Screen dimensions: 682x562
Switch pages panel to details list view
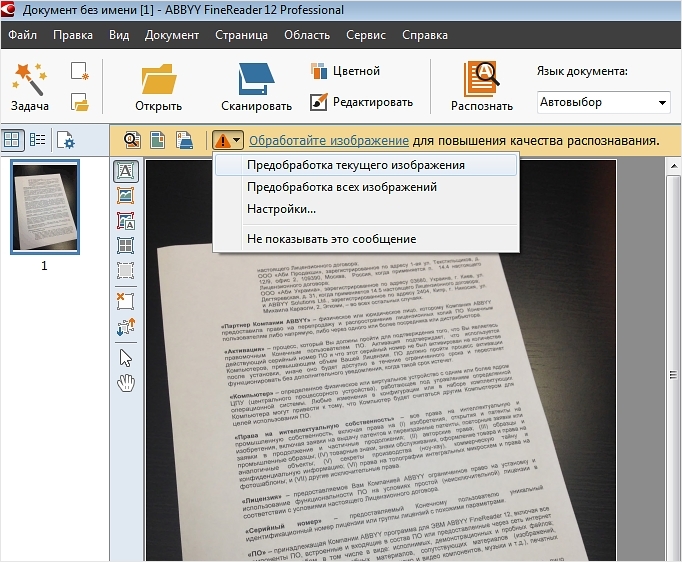click(37, 140)
